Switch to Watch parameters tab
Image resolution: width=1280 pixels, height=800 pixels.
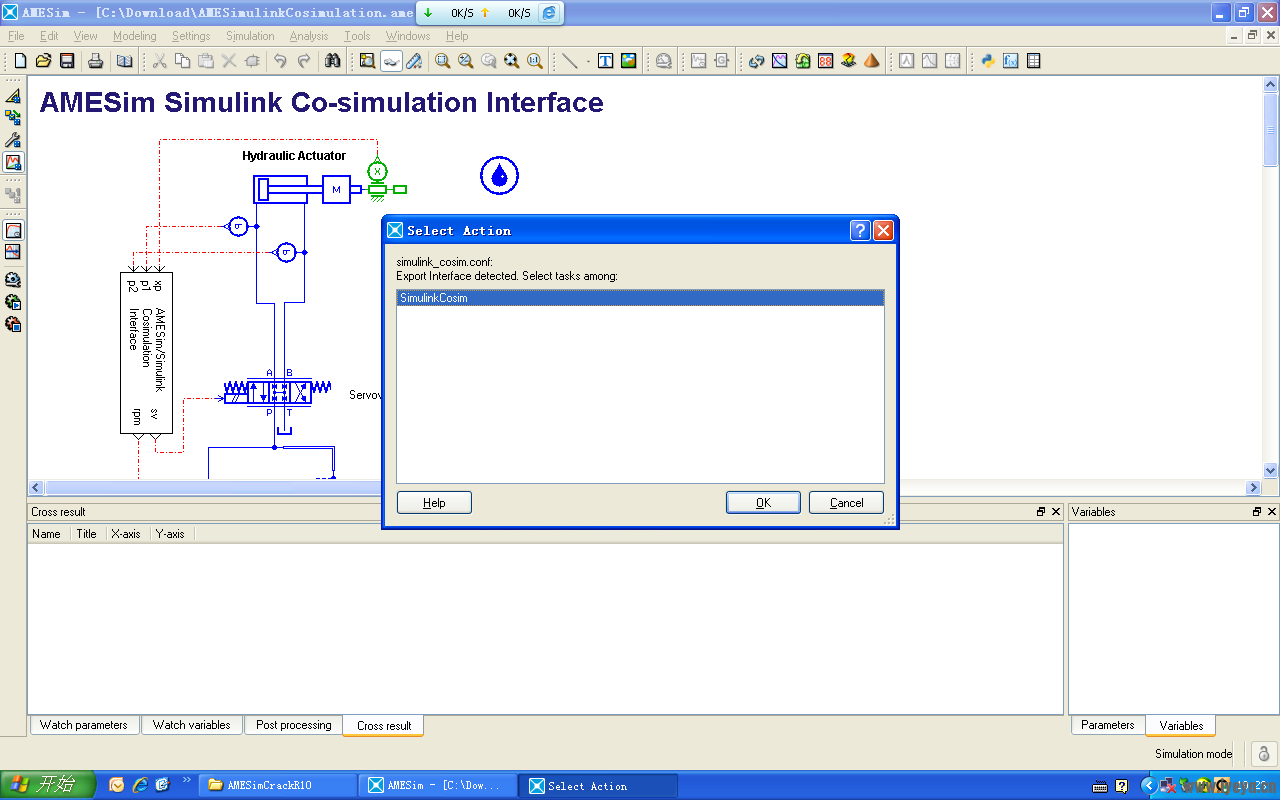[x=84, y=725]
